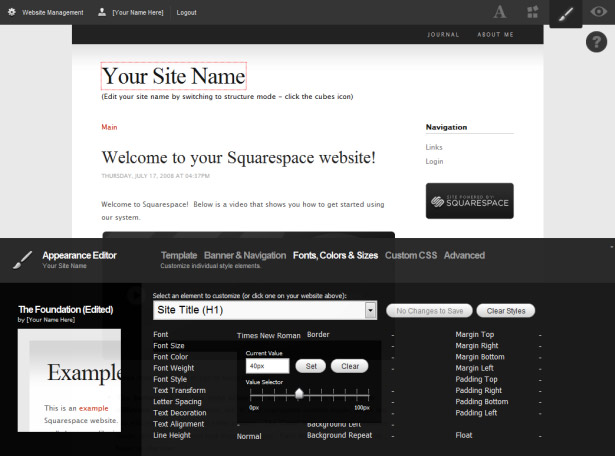Select the Border property

click(318, 334)
